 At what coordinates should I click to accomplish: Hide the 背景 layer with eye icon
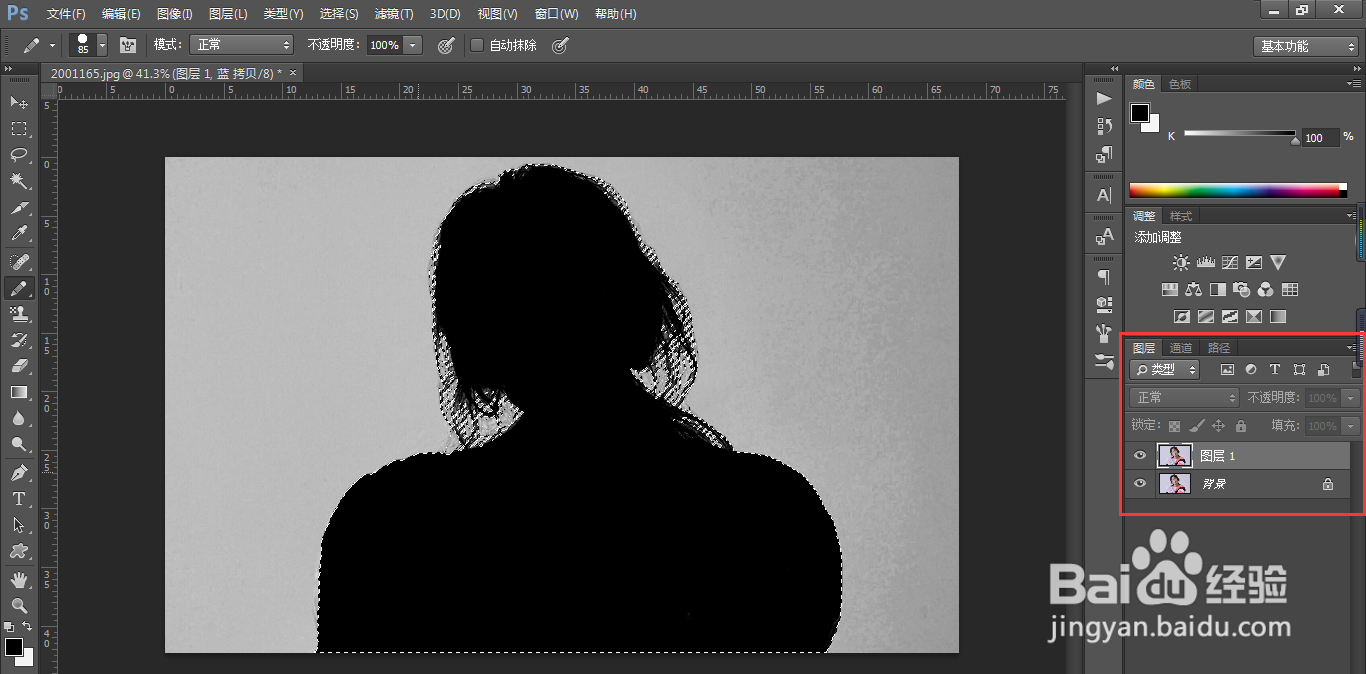(1140, 484)
